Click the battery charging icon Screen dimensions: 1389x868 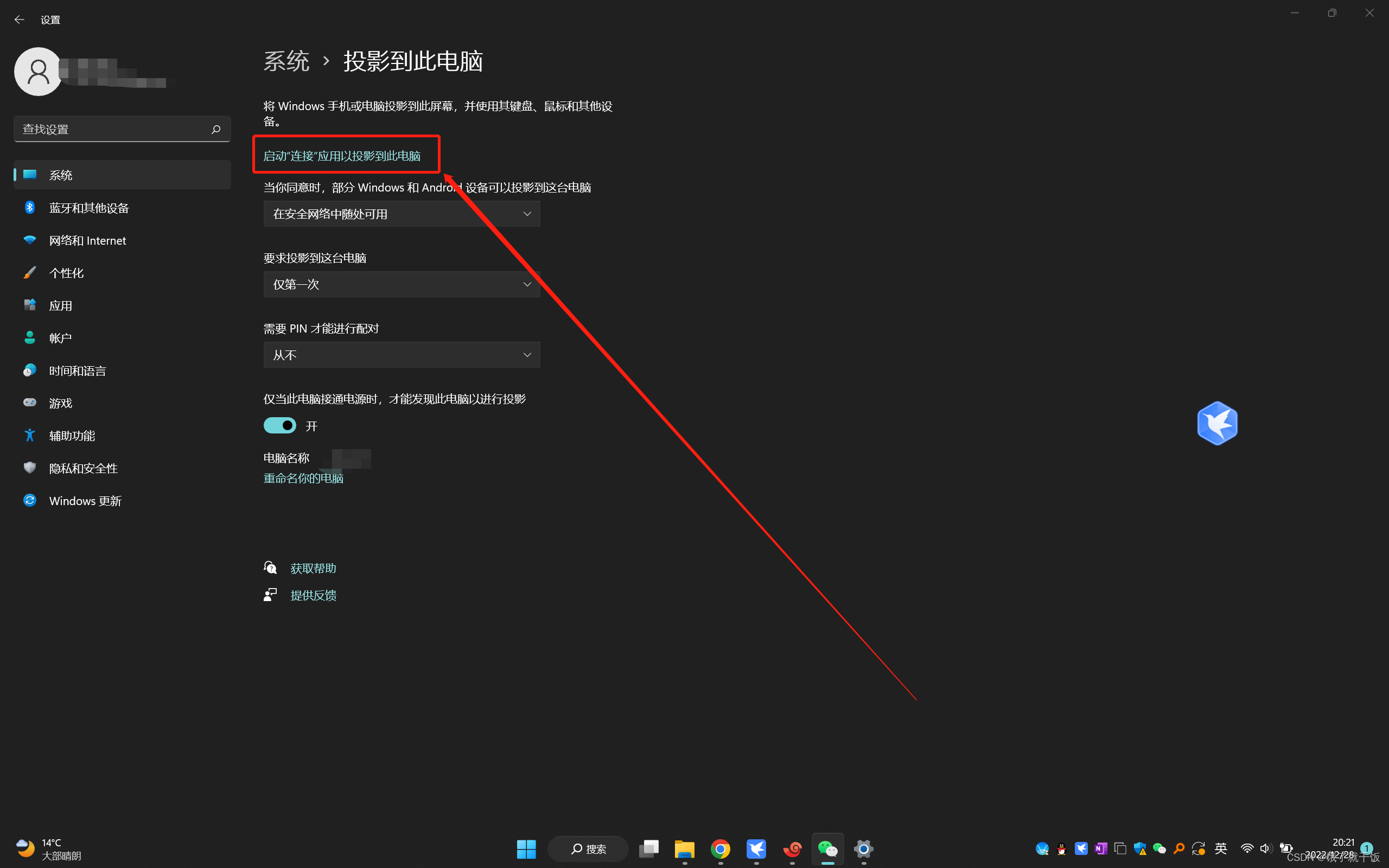[x=1286, y=848]
